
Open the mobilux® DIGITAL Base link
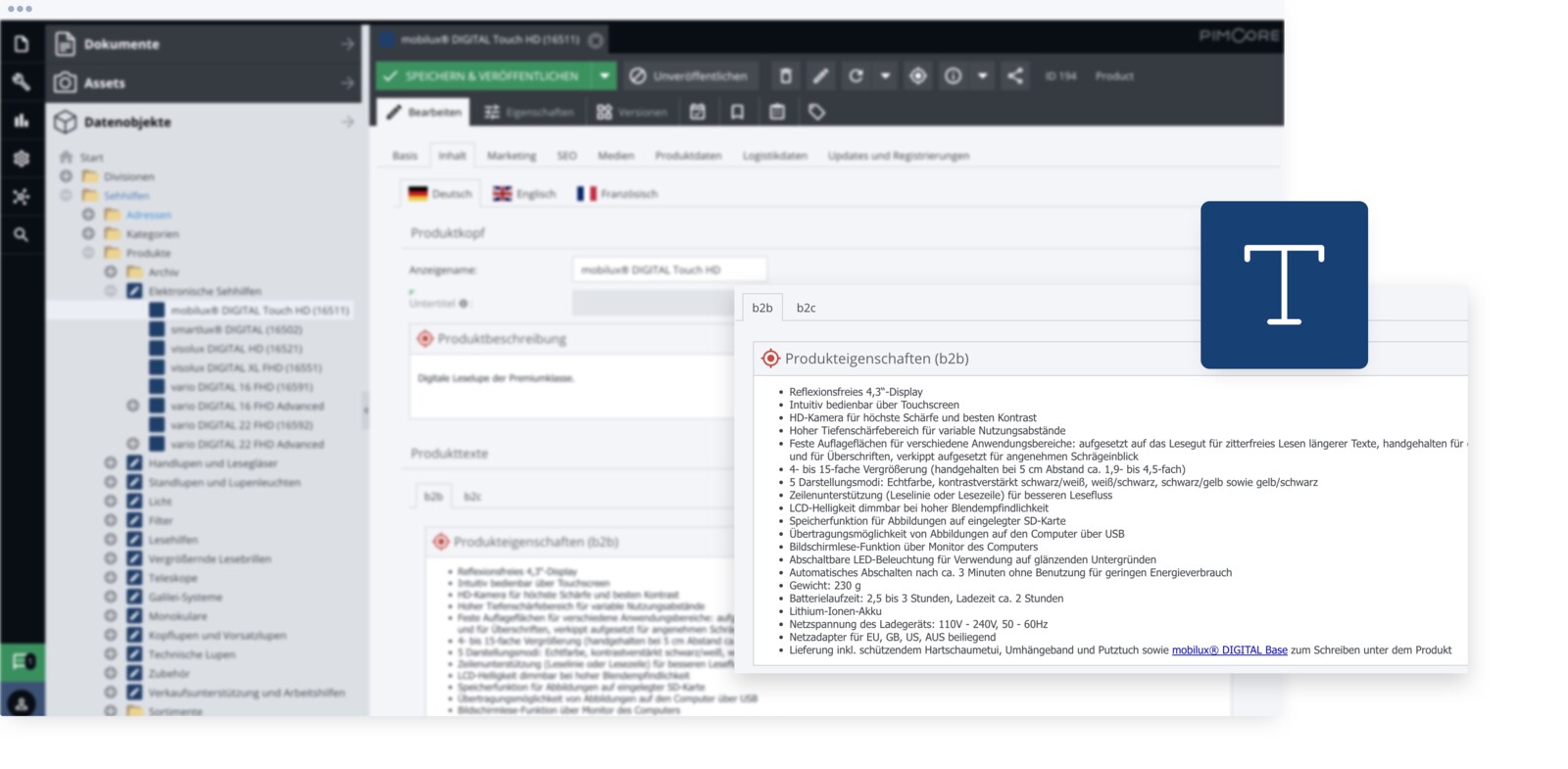point(1229,650)
